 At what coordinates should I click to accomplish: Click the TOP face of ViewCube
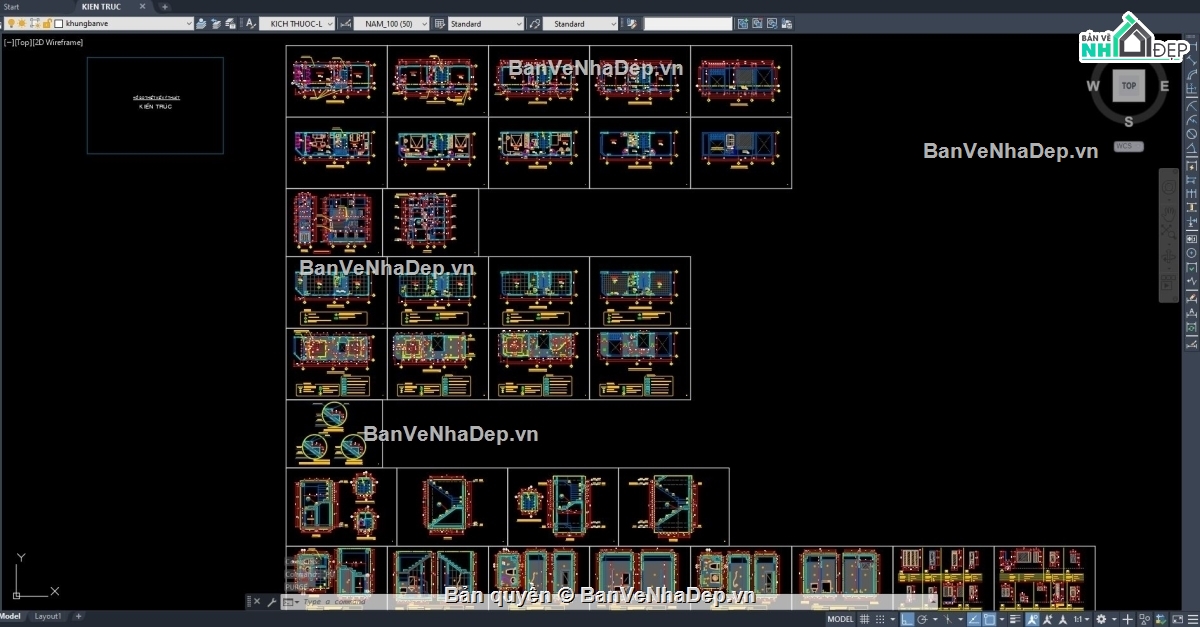coord(1128,86)
